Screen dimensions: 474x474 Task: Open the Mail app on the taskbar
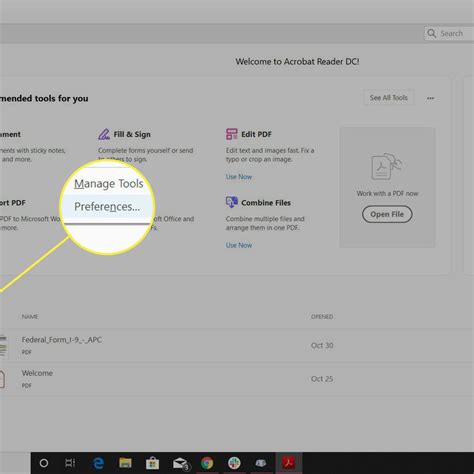pos(180,463)
